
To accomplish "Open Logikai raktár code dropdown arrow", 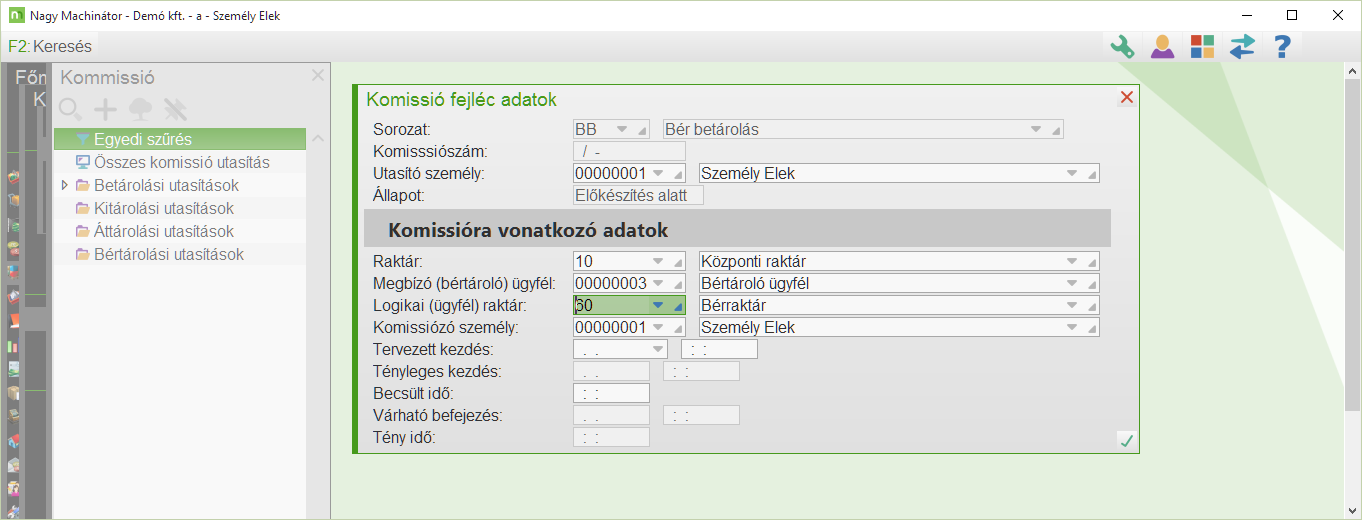I will pyautogui.click(x=657, y=306).
